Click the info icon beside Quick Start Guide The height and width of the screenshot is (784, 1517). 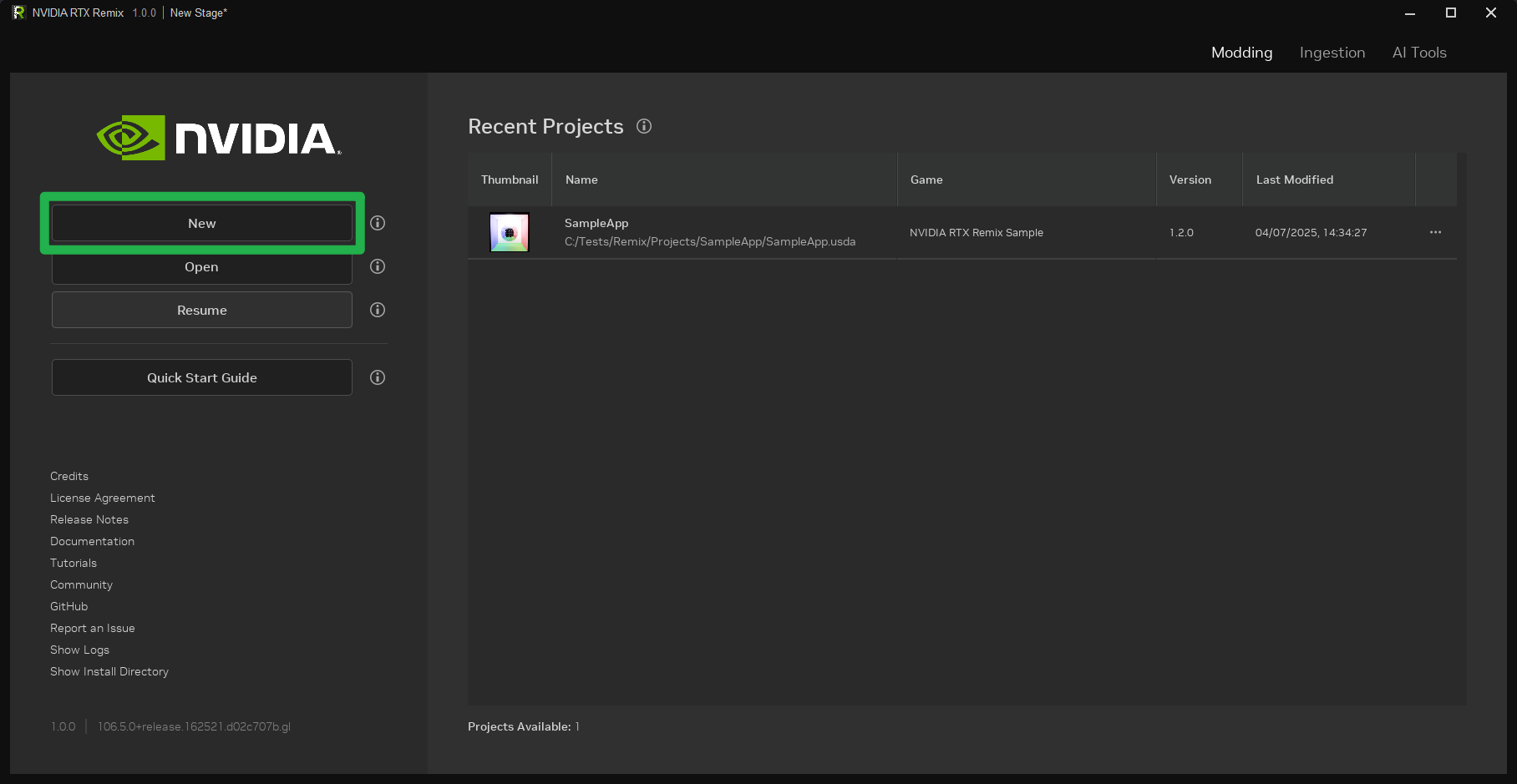(377, 377)
